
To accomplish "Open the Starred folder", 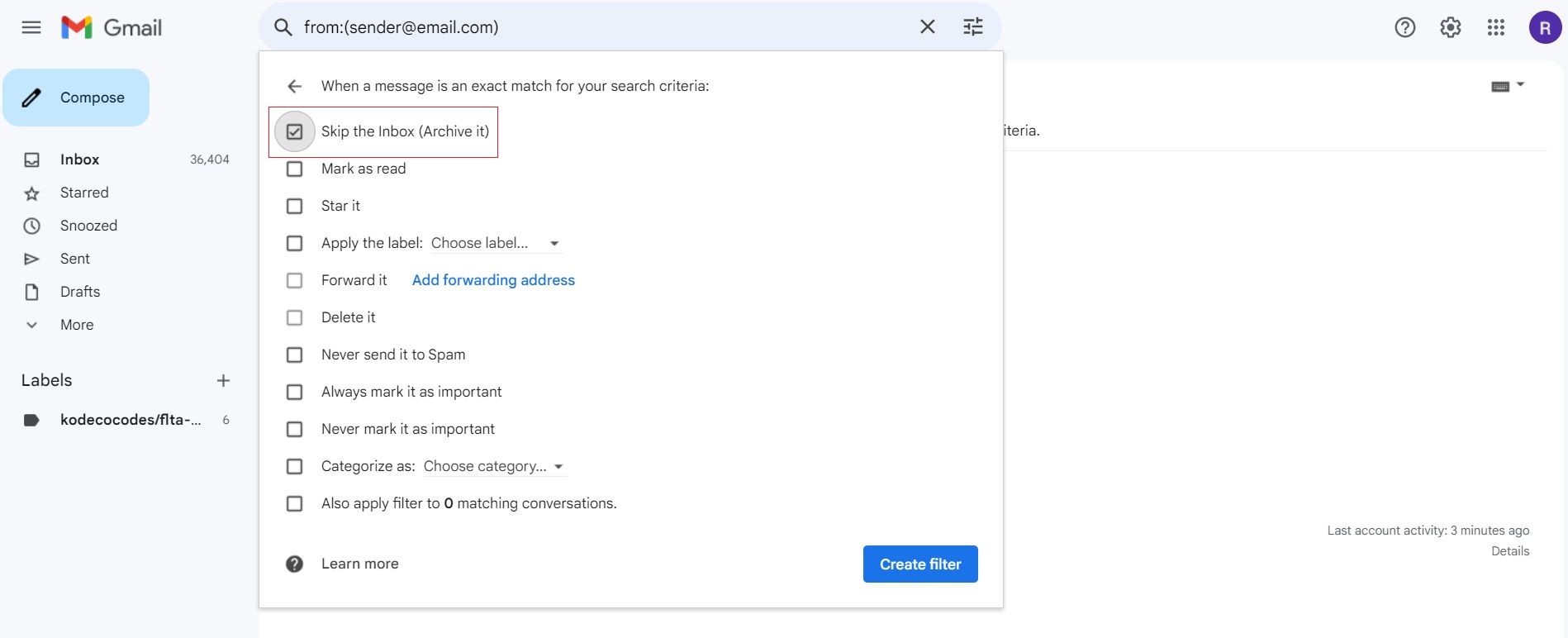I will (x=84, y=193).
